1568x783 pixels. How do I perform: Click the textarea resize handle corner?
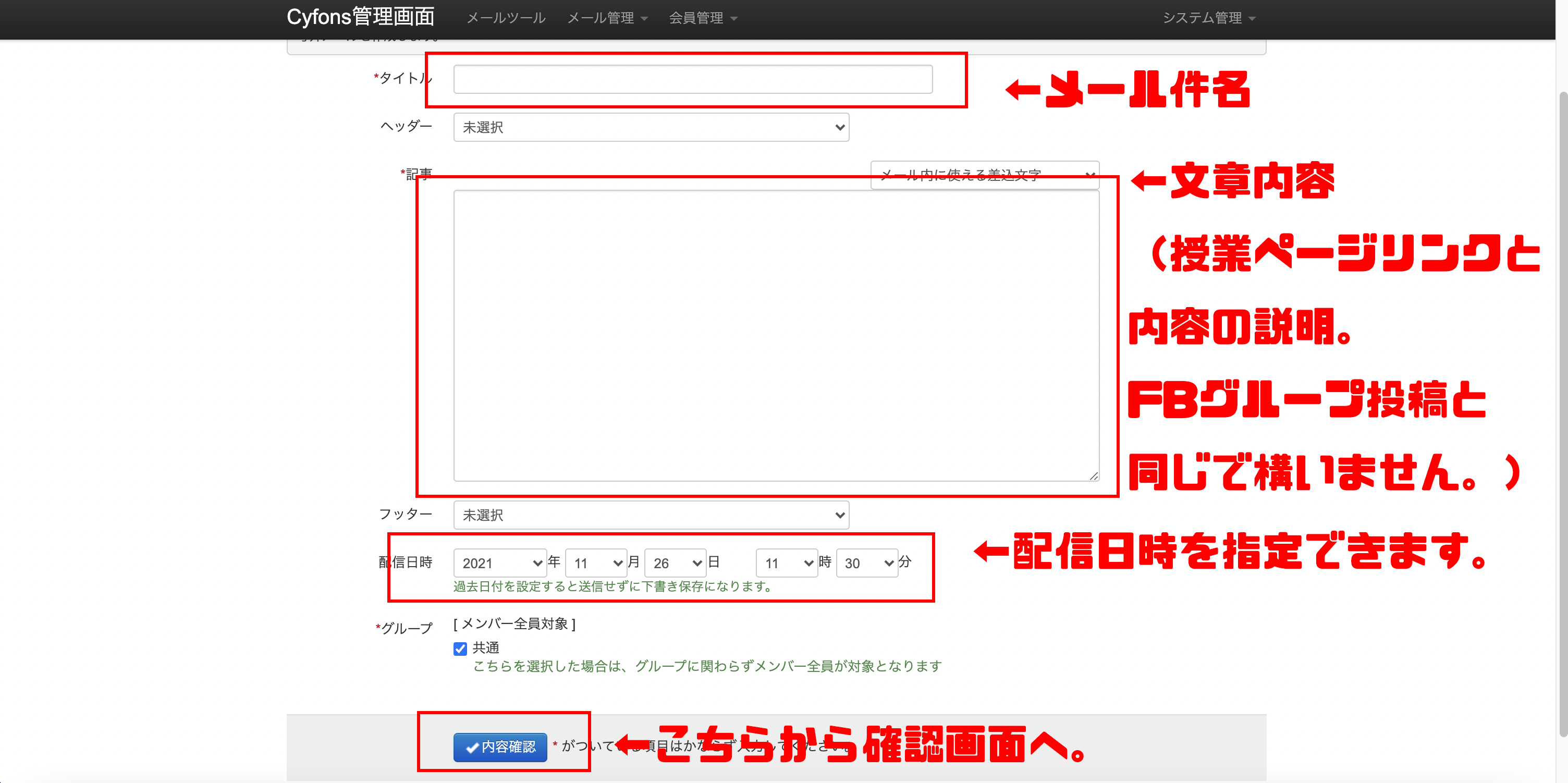click(x=1094, y=476)
